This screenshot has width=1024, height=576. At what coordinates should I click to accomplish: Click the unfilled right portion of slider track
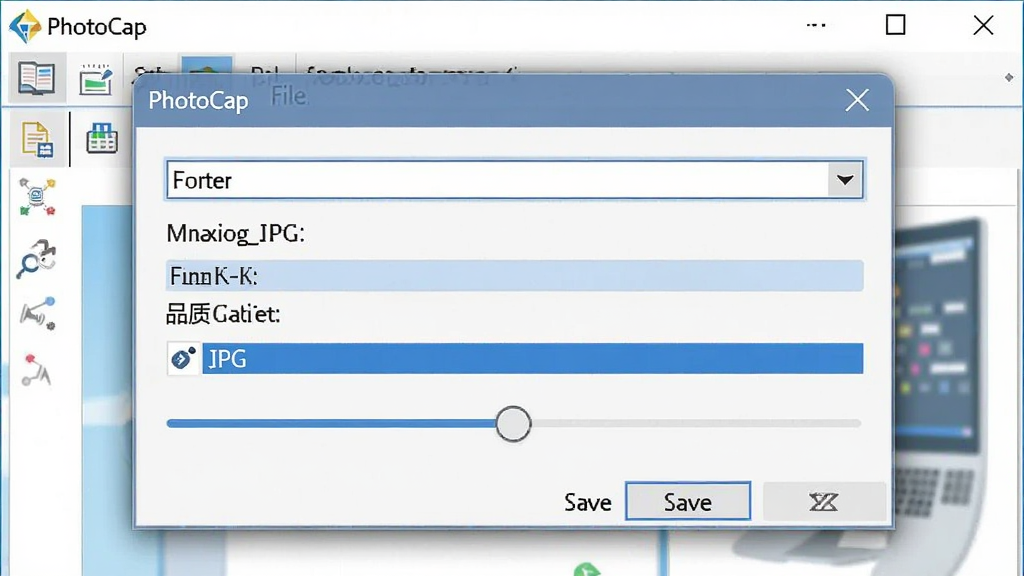[696, 424]
